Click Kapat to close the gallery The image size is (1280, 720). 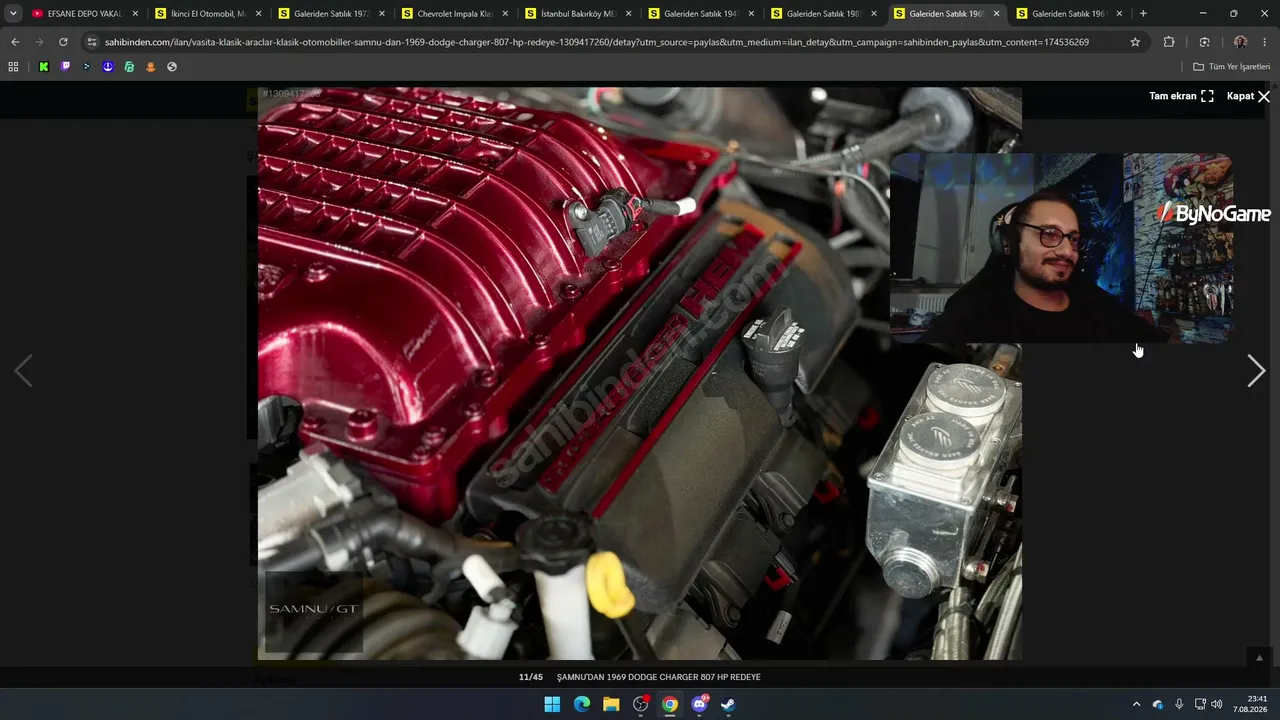click(x=1248, y=96)
